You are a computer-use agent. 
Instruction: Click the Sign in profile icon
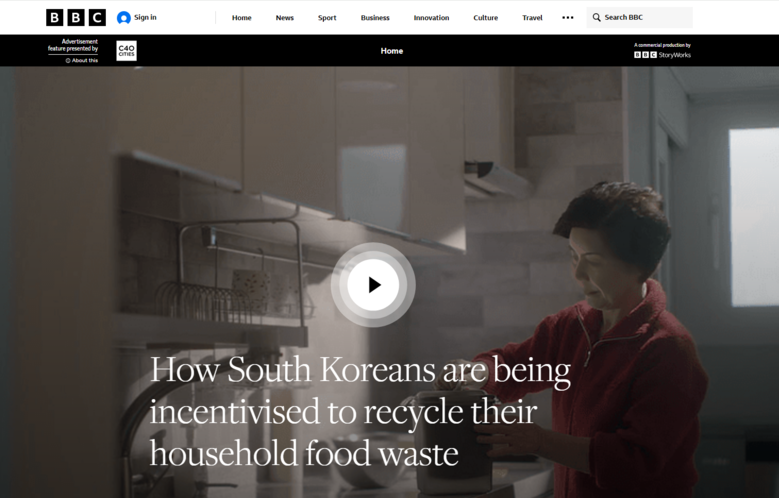click(x=123, y=18)
